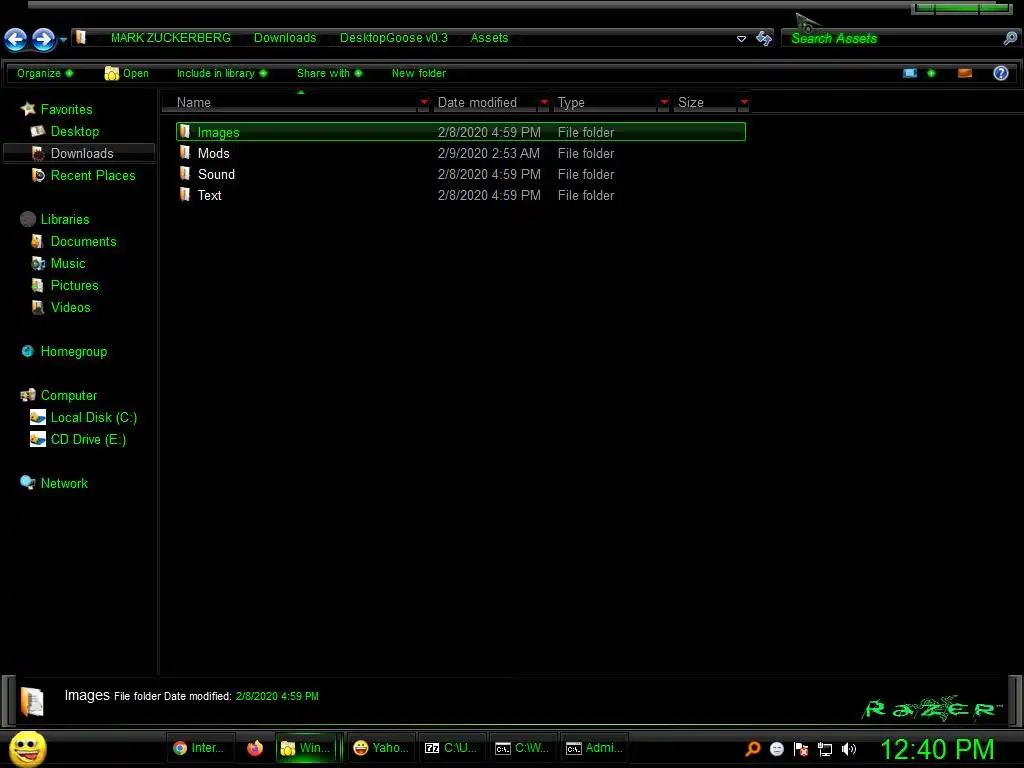Open the Share with menu
The width and height of the screenshot is (1024, 768).
pyautogui.click(x=329, y=73)
